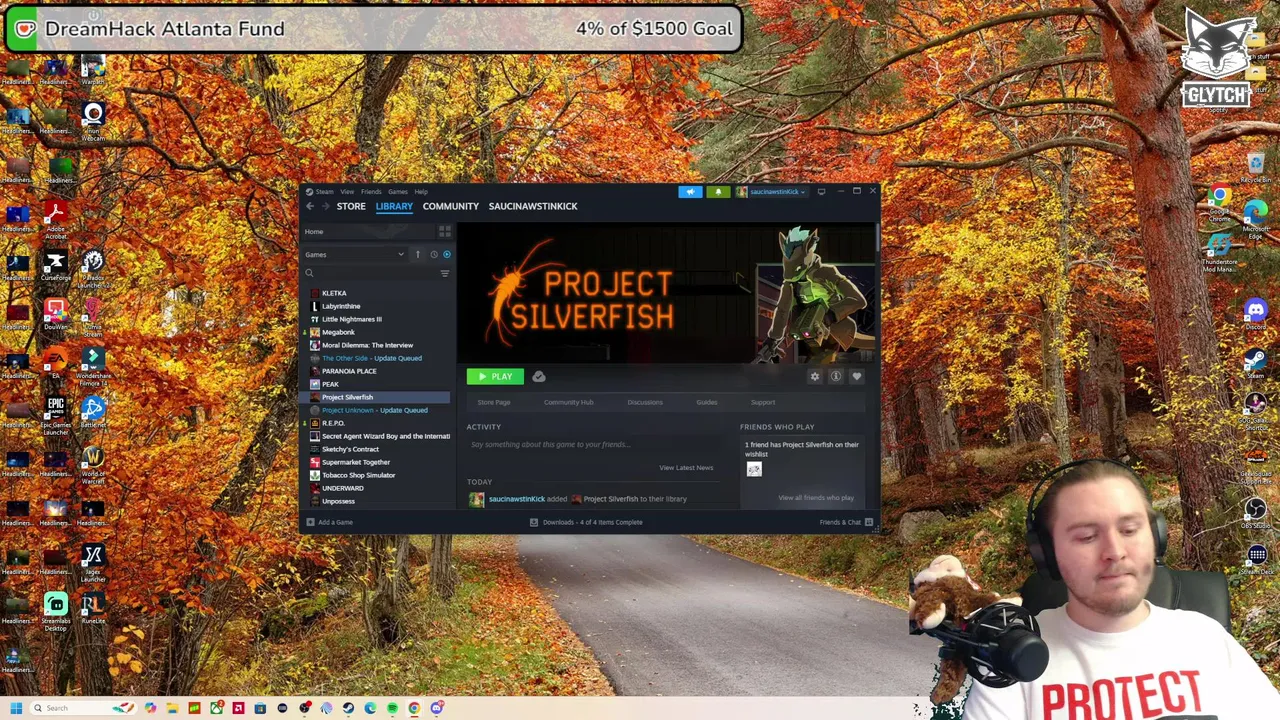Open the SAUCINAWSTINKICK profile tab
This screenshot has width=1280, height=720.
[x=533, y=206]
